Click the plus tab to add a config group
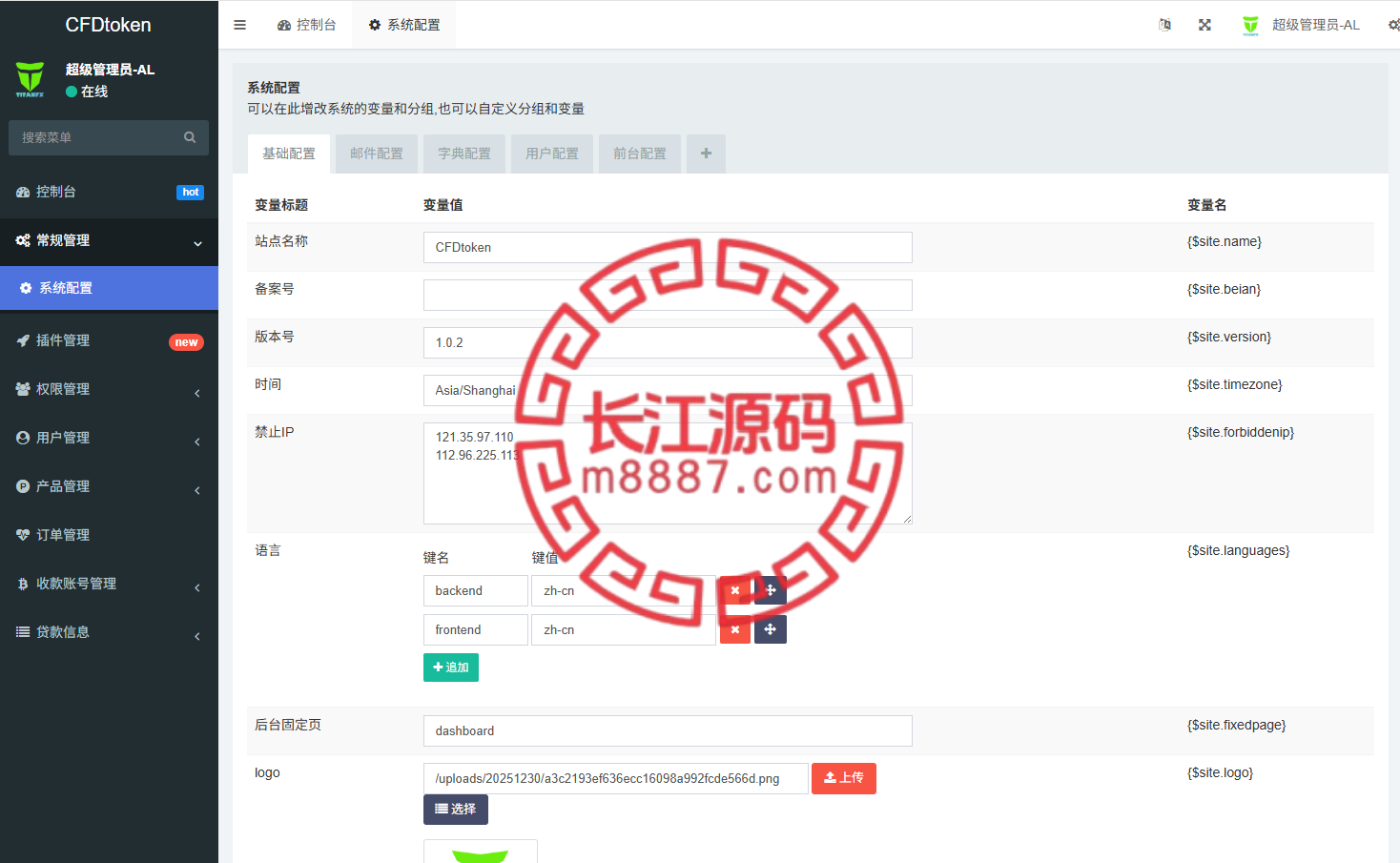The width and height of the screenshot is (1400, 863). (706, 154)
